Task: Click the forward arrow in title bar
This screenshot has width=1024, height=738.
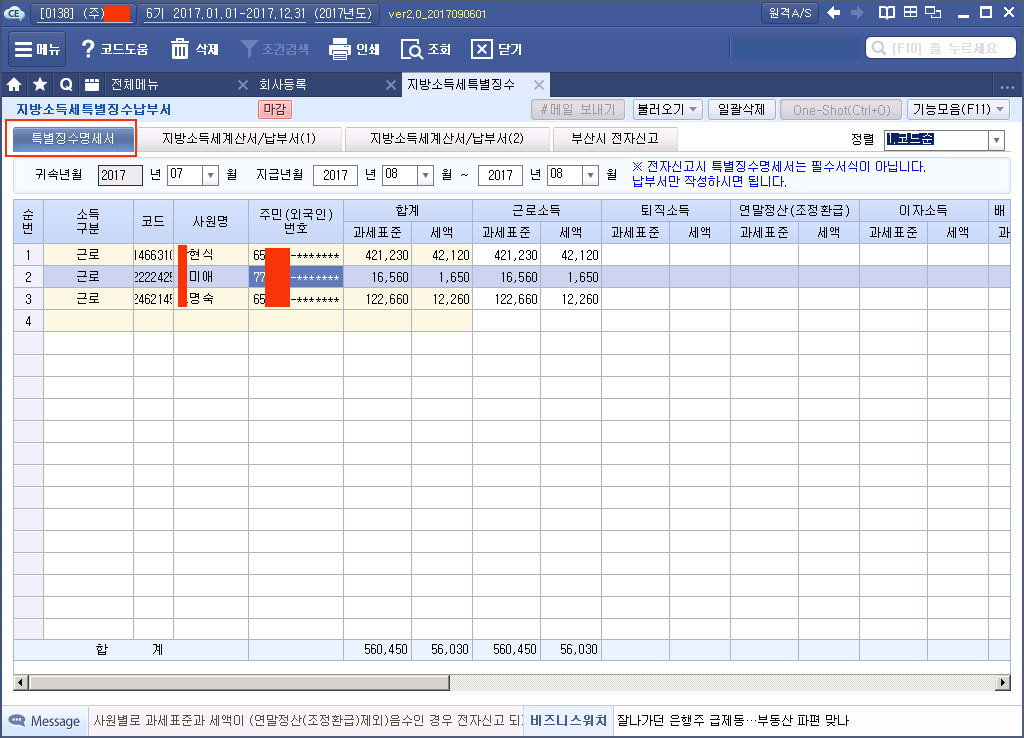Action: [x=857, y=12]
